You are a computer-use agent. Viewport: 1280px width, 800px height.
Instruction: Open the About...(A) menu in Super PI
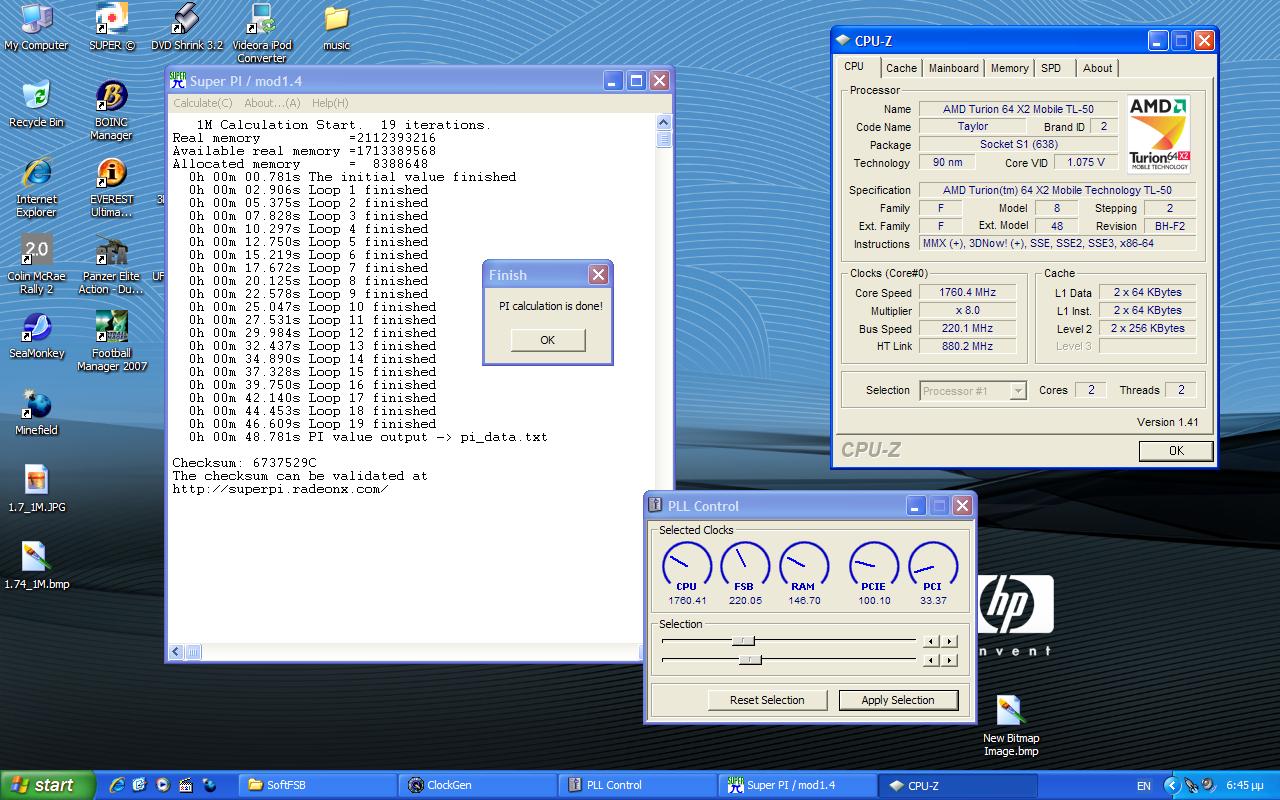[272, 103]
